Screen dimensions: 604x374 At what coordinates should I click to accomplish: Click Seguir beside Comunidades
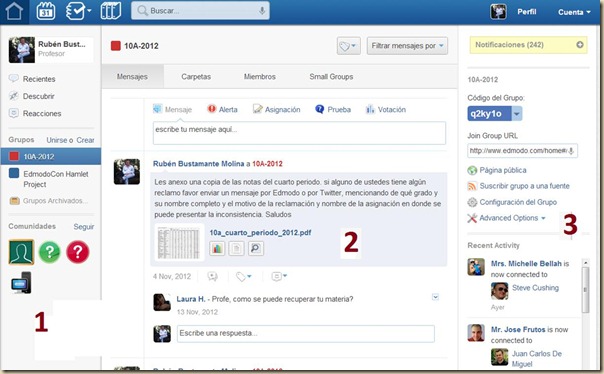[84, 226]
